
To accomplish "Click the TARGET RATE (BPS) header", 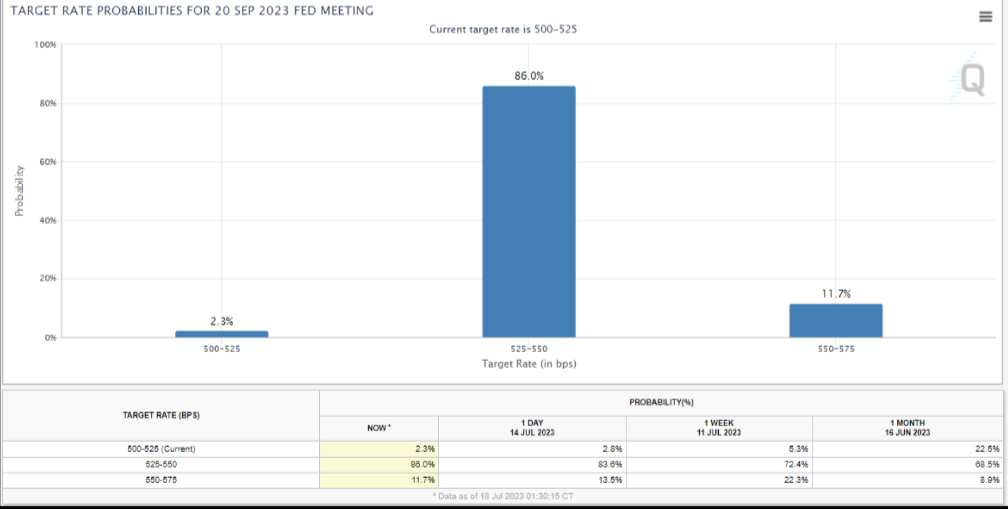I will pos(161,415).
